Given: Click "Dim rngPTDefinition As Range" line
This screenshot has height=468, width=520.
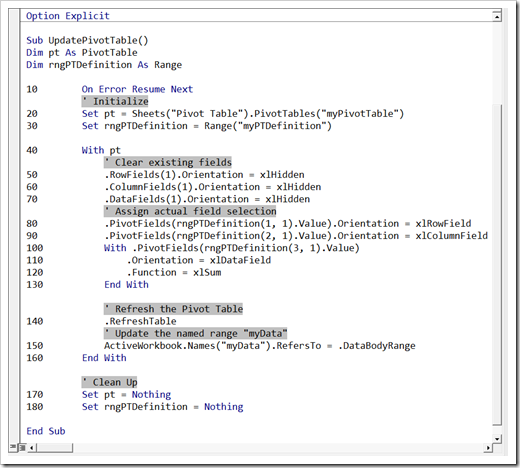Looking at the screenshot, I should tap(104, 65).
